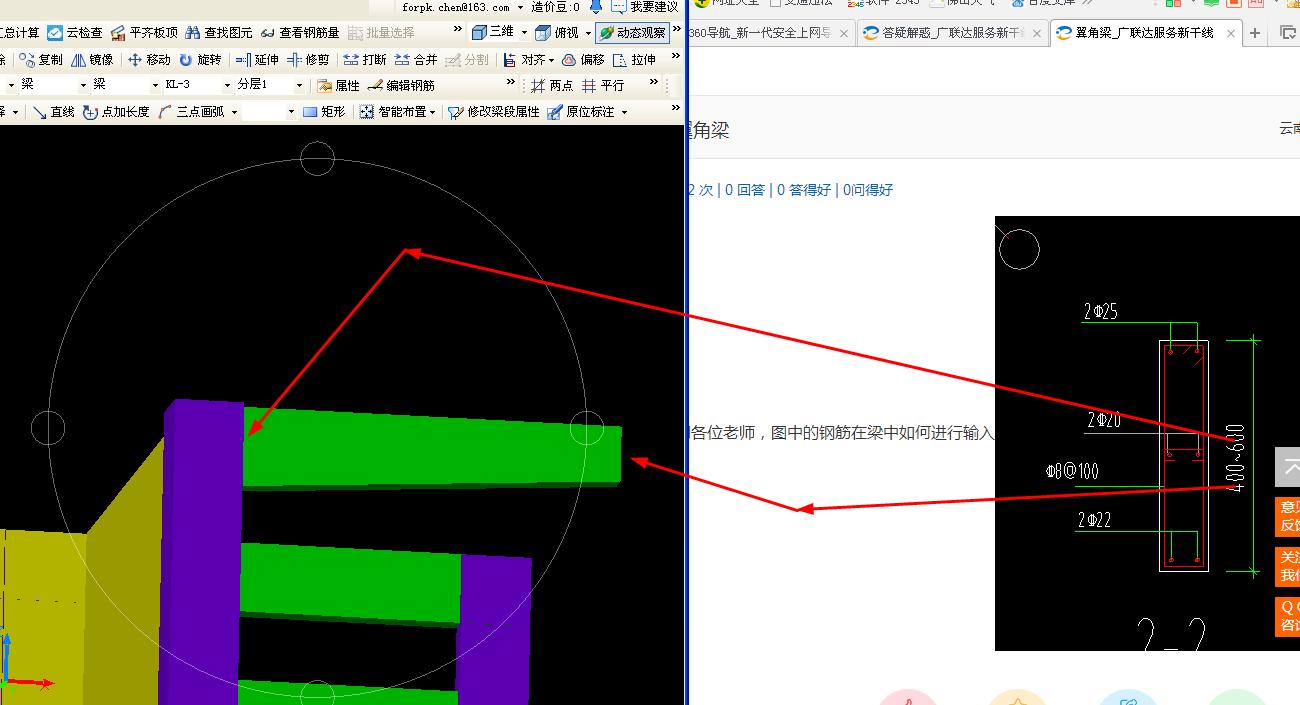This screenshot has width=1300, height=705.
Task: Open the empty combo box beside 三点画弧
Action: click(269, 112)
